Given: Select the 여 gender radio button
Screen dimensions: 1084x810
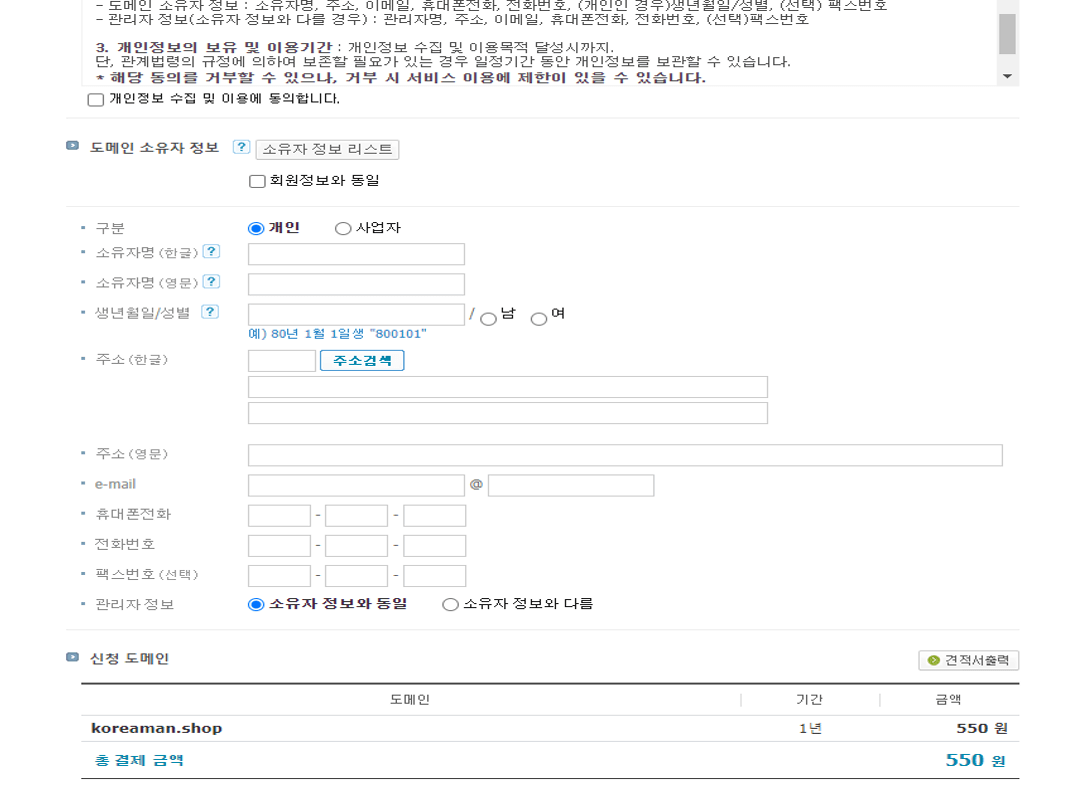Looking at the screenshot, I should (539, 319).
